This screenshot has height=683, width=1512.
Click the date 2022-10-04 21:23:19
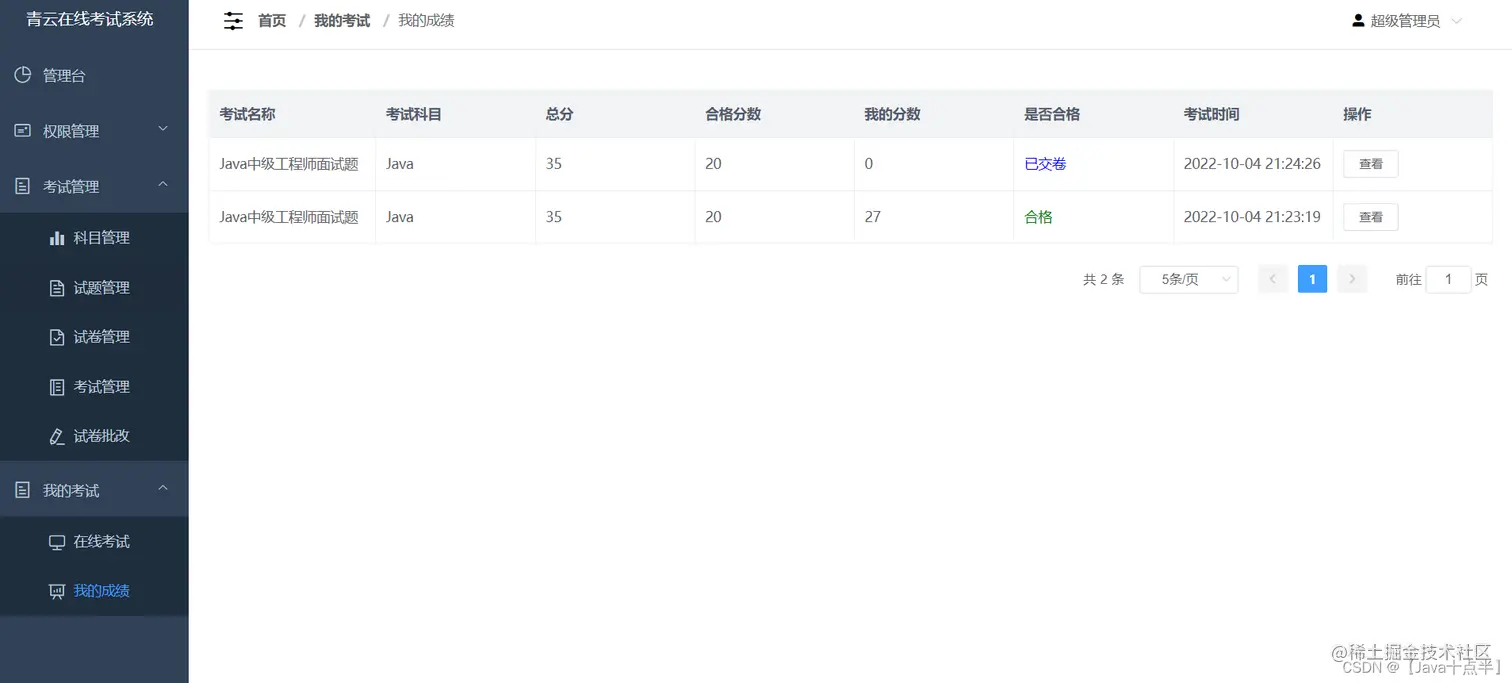point(1252,217)
